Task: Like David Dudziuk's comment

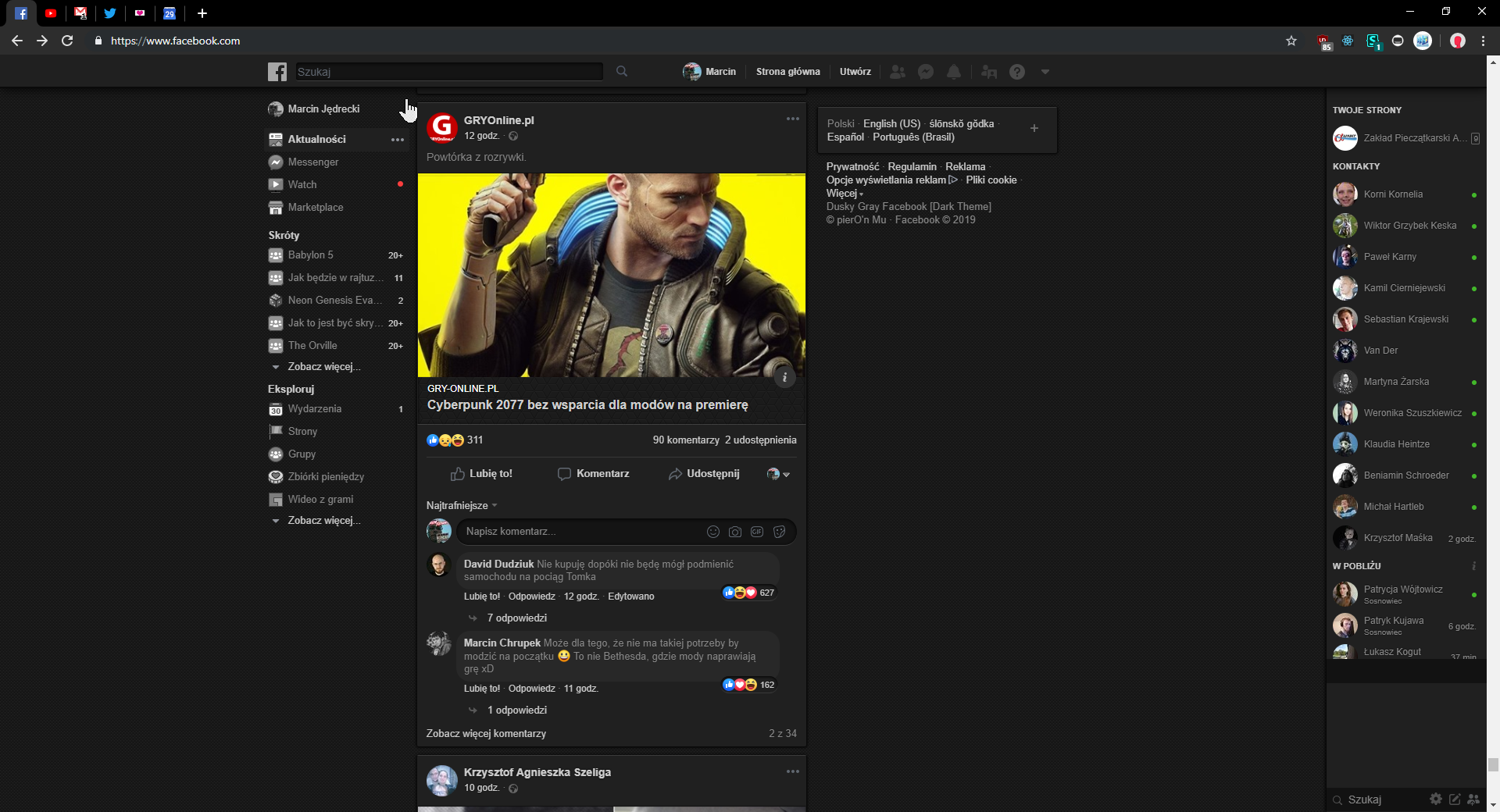Action: click(481, 597)
